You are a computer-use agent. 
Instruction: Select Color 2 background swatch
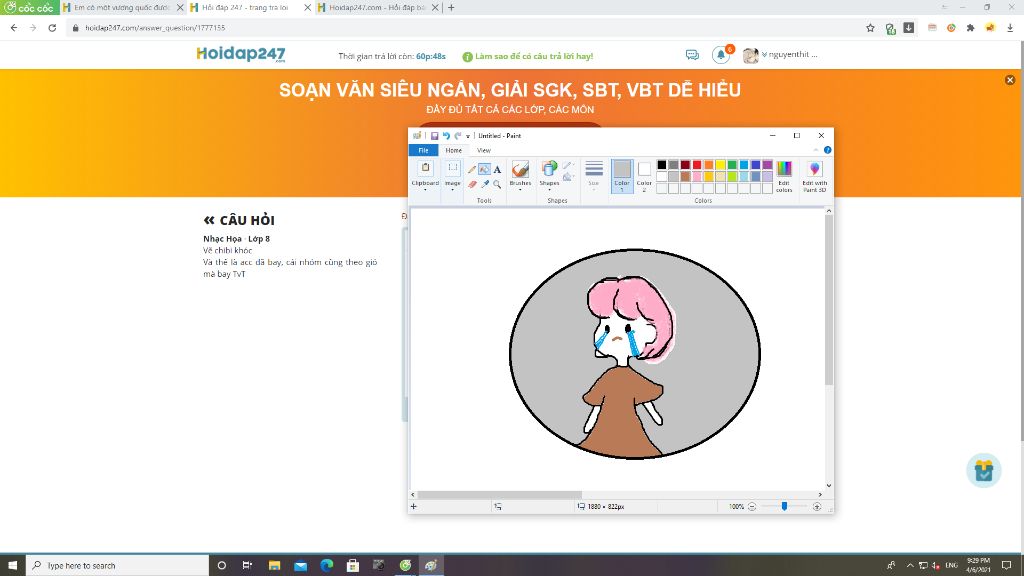point(644,176)
